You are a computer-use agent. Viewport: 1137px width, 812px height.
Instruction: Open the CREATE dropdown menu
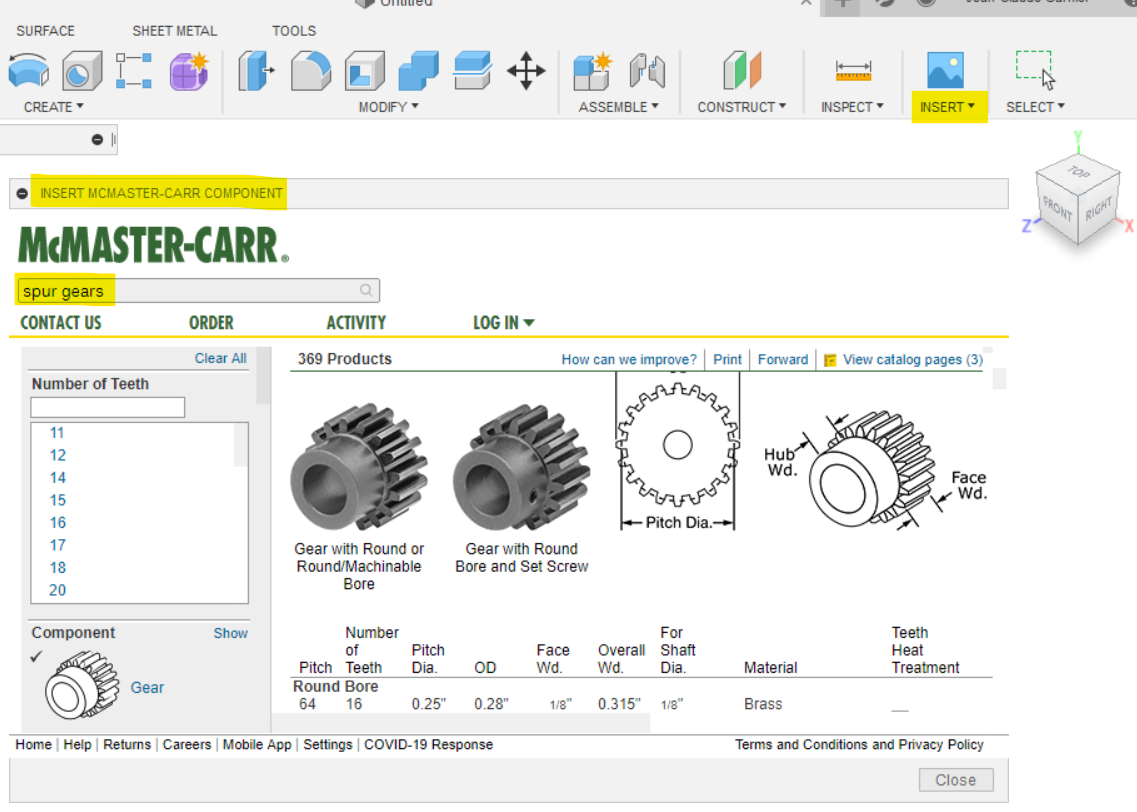pos(54,107)
